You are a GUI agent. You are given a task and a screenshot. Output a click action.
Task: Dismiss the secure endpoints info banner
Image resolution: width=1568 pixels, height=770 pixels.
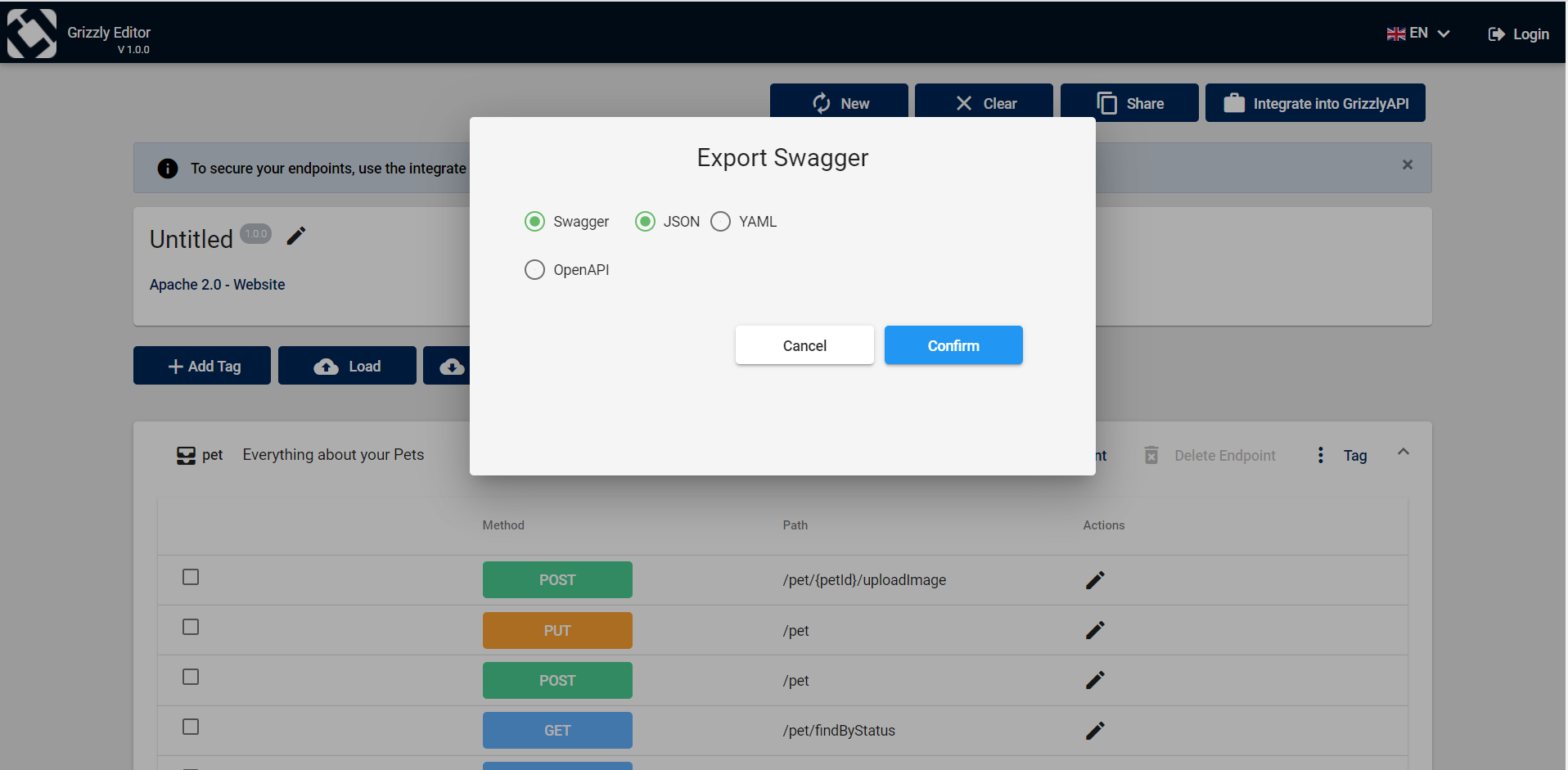point(1408,164)
